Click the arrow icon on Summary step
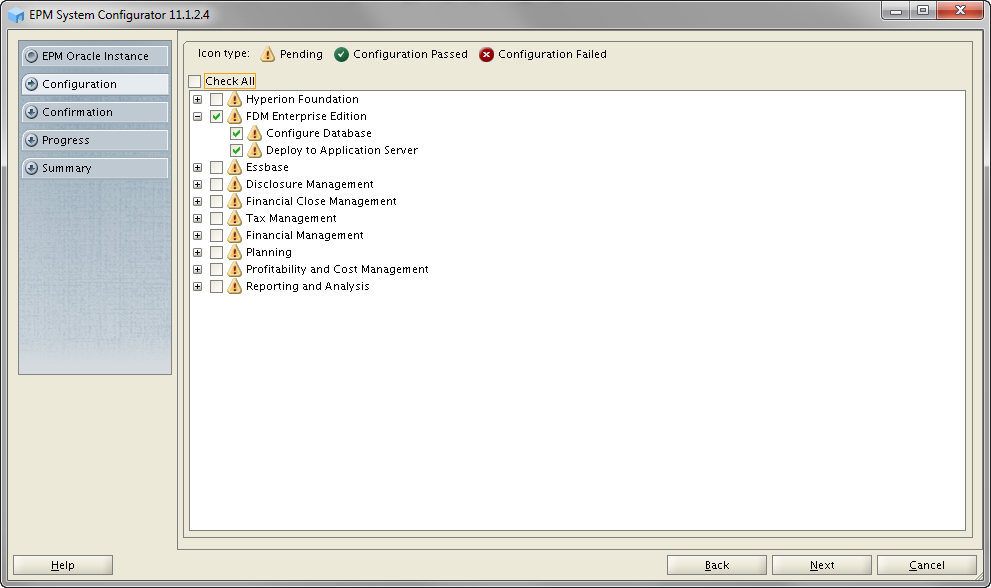 pos(32,168)
